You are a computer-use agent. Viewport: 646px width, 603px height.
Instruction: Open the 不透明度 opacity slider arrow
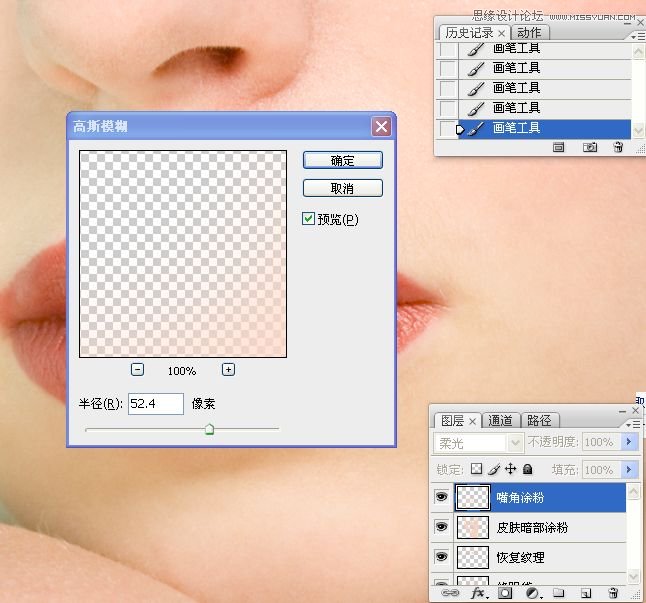click(x=629, y=442)
